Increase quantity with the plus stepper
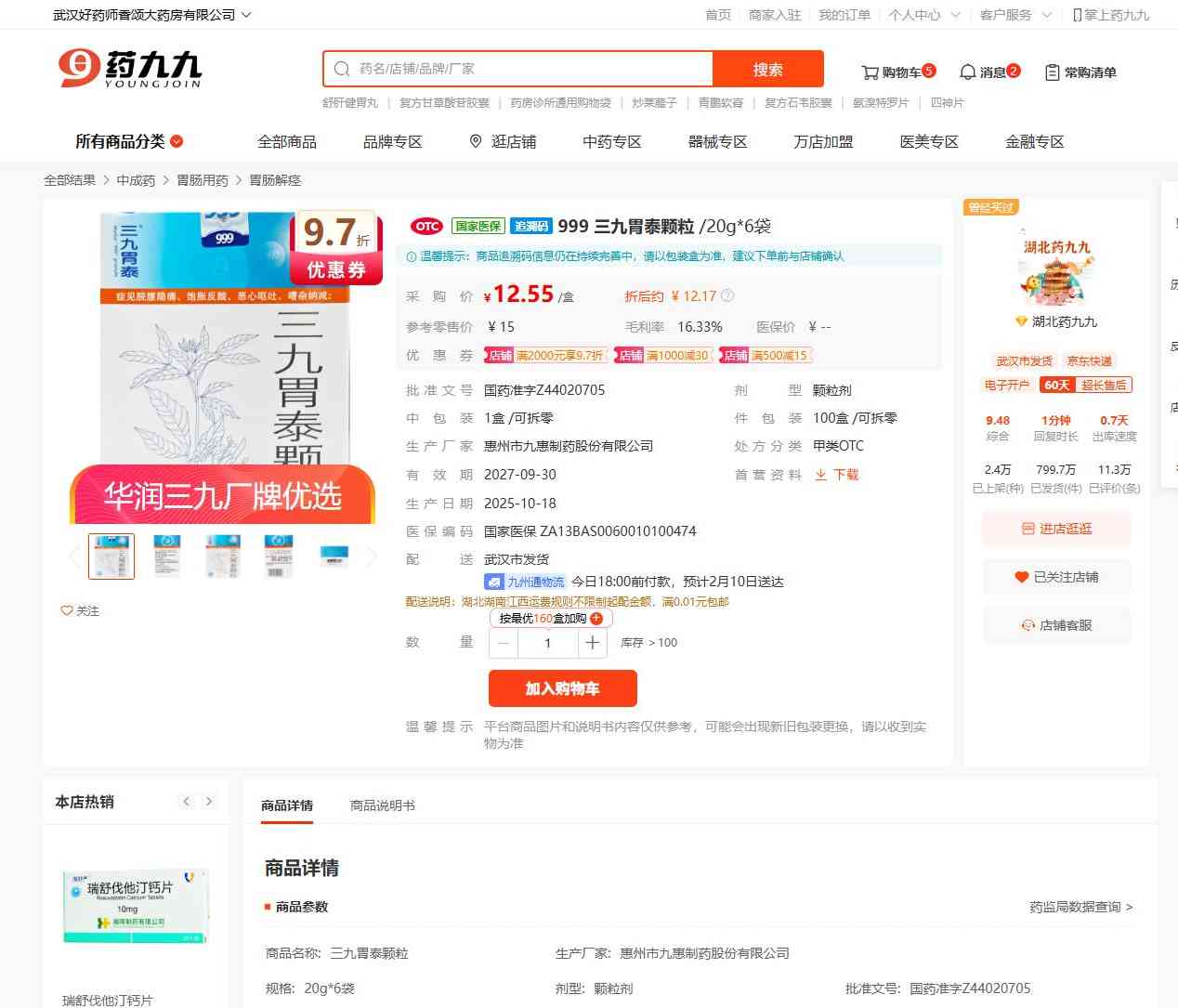 593,643
